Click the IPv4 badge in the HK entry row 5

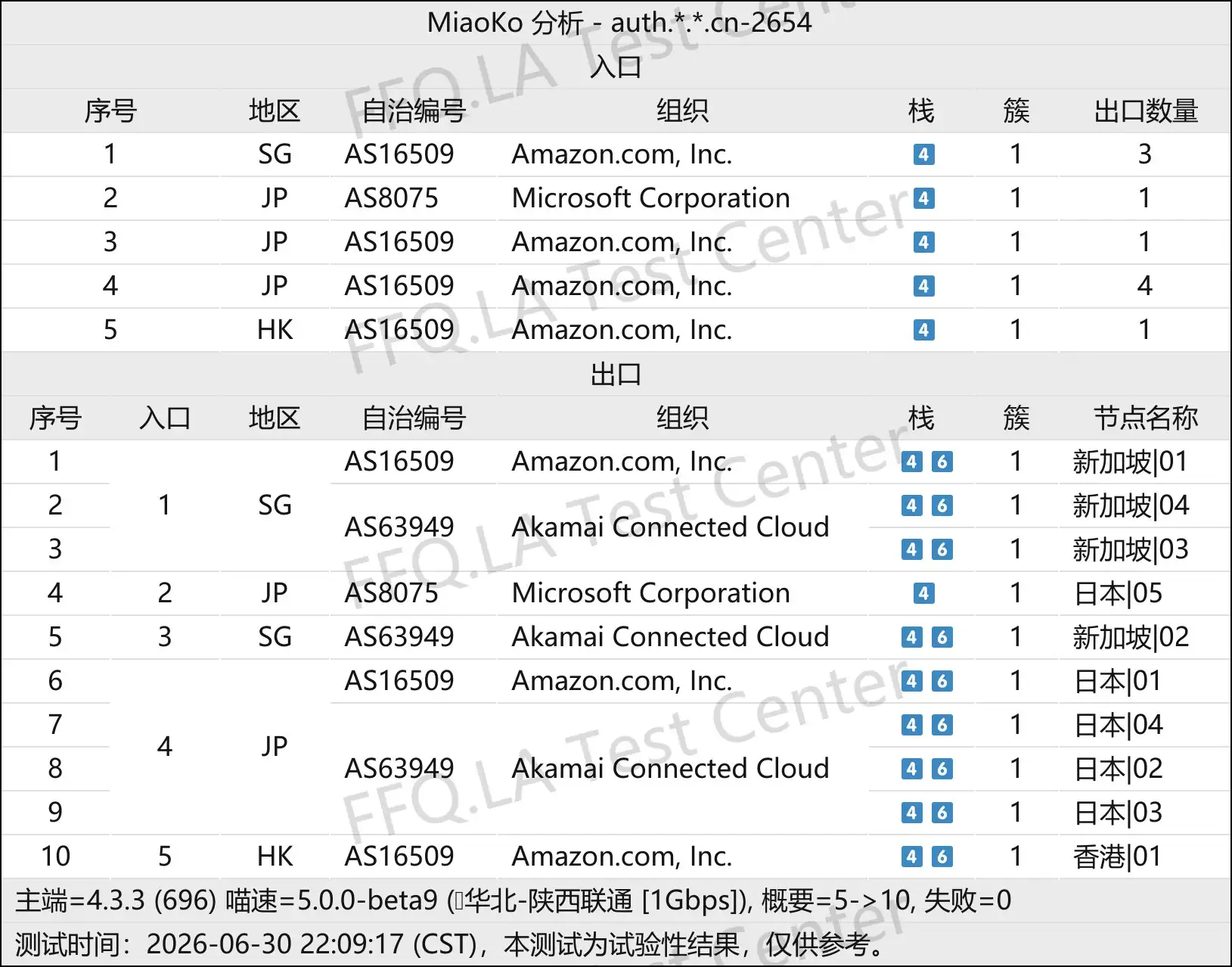(923, 330)
